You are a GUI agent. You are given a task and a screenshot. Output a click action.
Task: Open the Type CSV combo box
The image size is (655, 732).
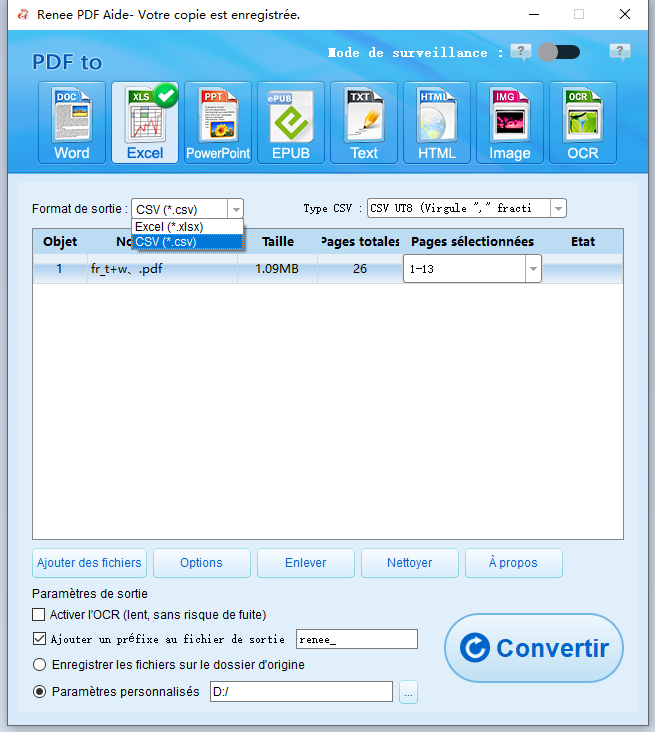[x=467, y=208]
